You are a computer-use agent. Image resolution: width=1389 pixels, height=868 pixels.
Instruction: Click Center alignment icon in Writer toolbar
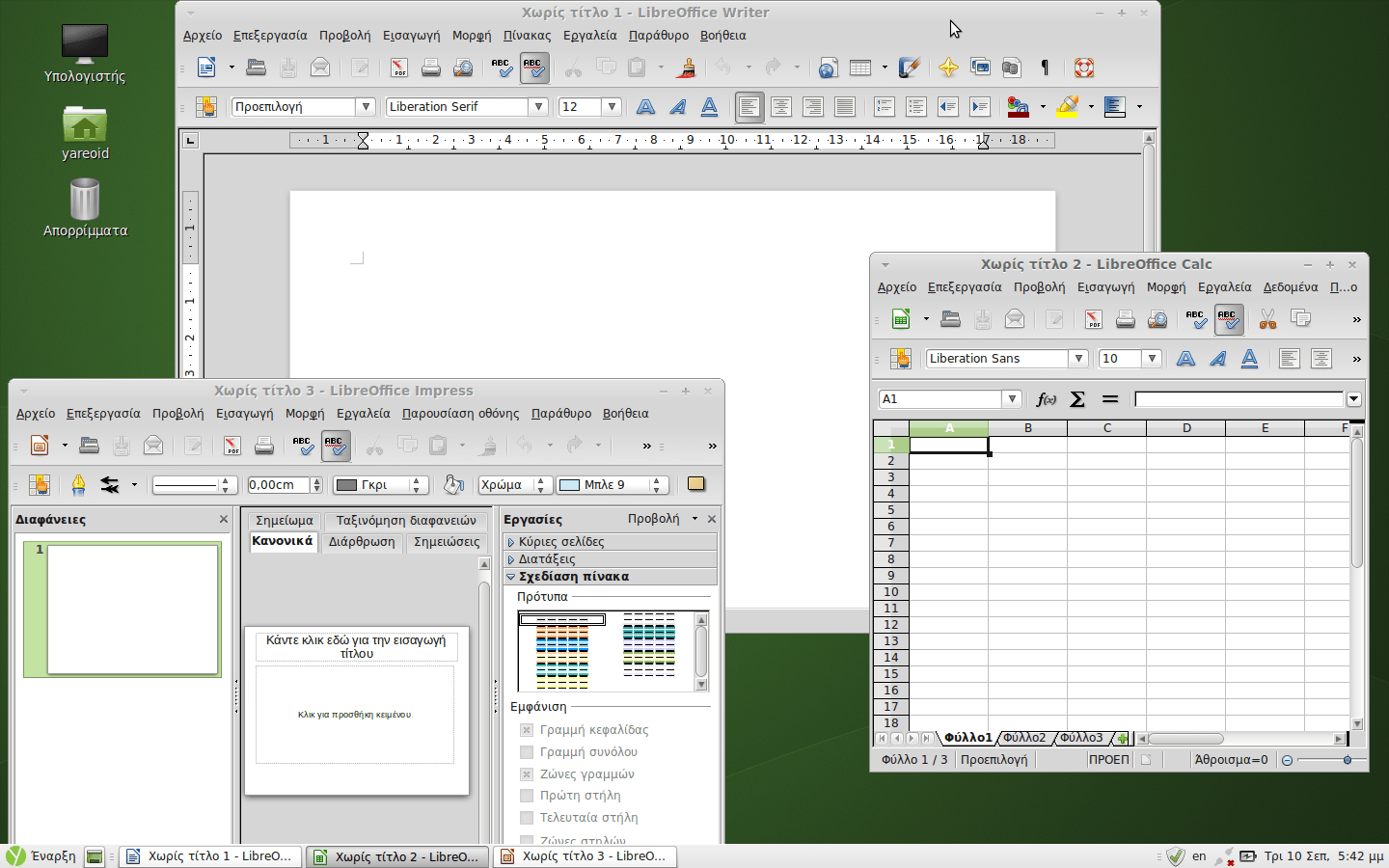(x=780, y=107)
